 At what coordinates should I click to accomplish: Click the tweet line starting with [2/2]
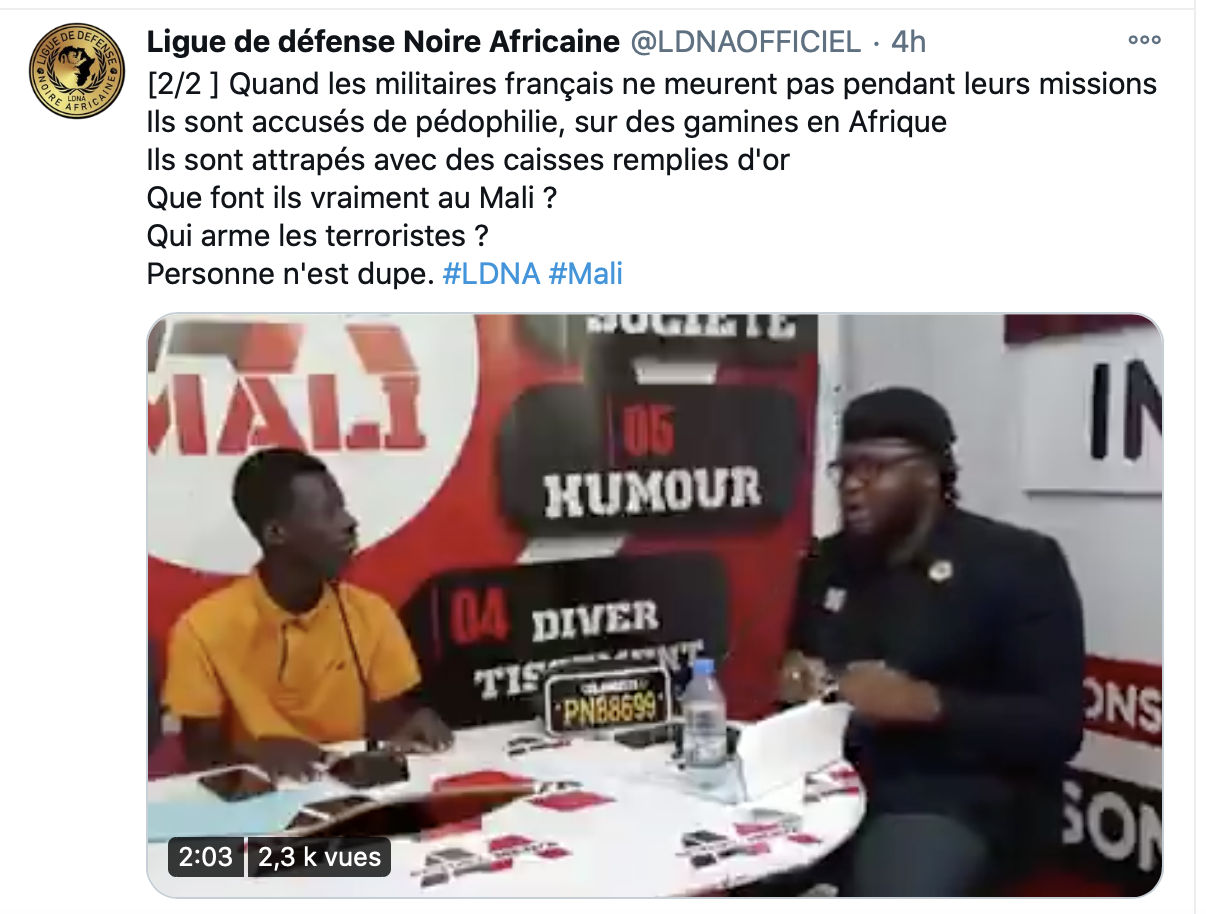coord(652,83)
